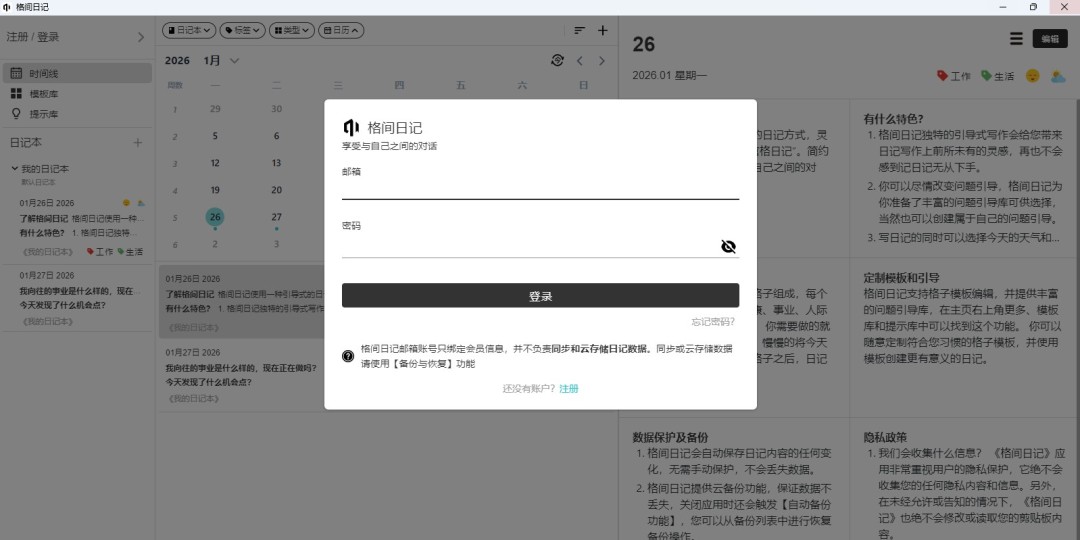This screenshot has width=1080, height=540.
Task: Click the weather cloud icon in header
Action: pos(1058,76)
